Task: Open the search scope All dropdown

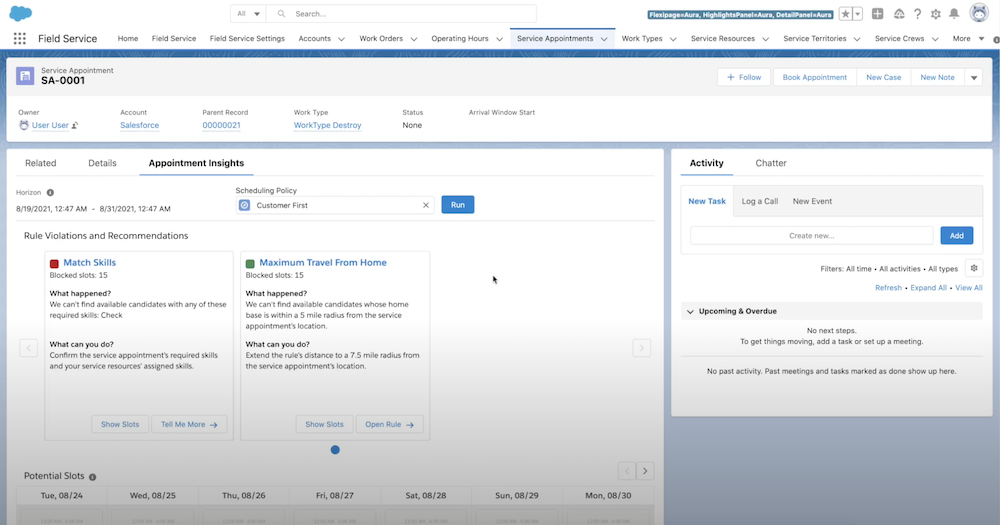Action: pos(246,14)
